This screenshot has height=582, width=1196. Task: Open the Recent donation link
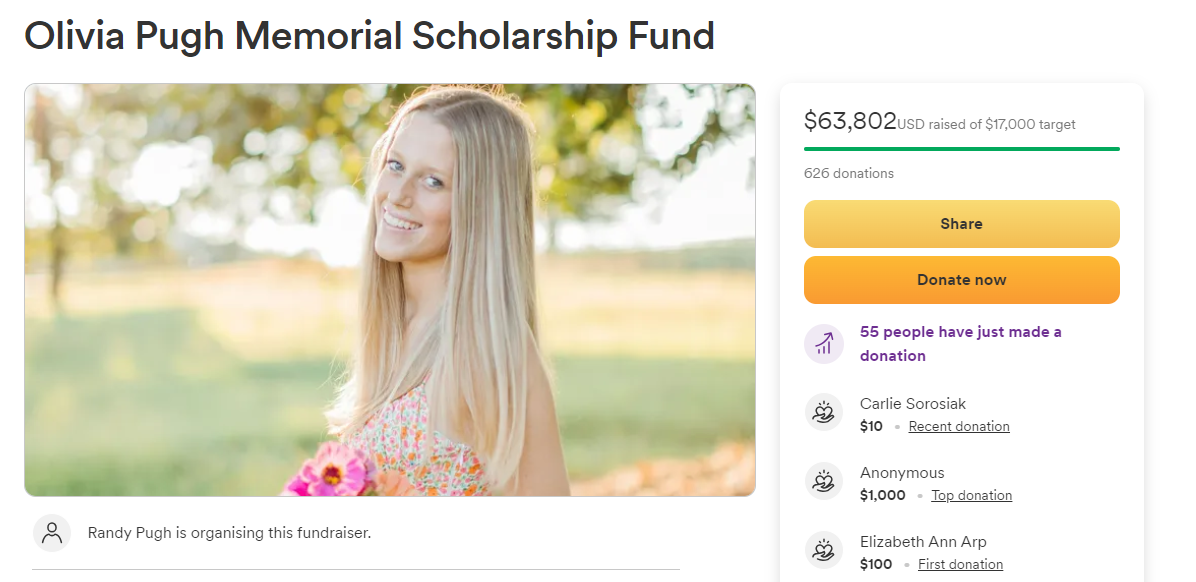pos(959,426)
